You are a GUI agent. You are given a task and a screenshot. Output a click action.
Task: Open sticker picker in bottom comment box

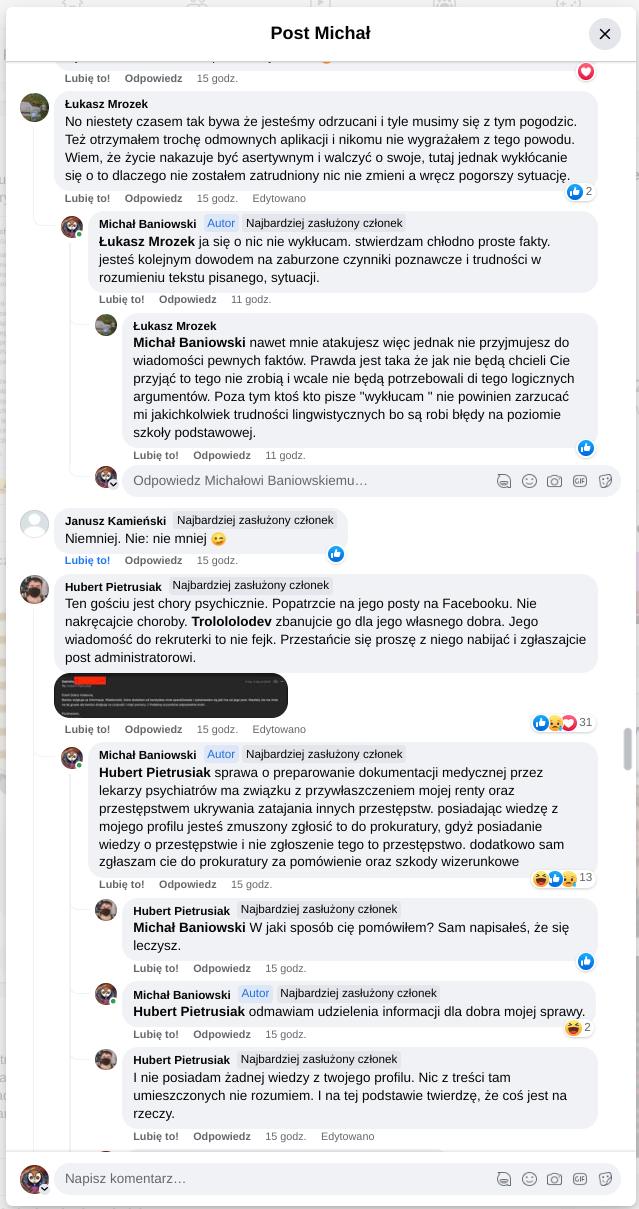(x=605, y=1179)
